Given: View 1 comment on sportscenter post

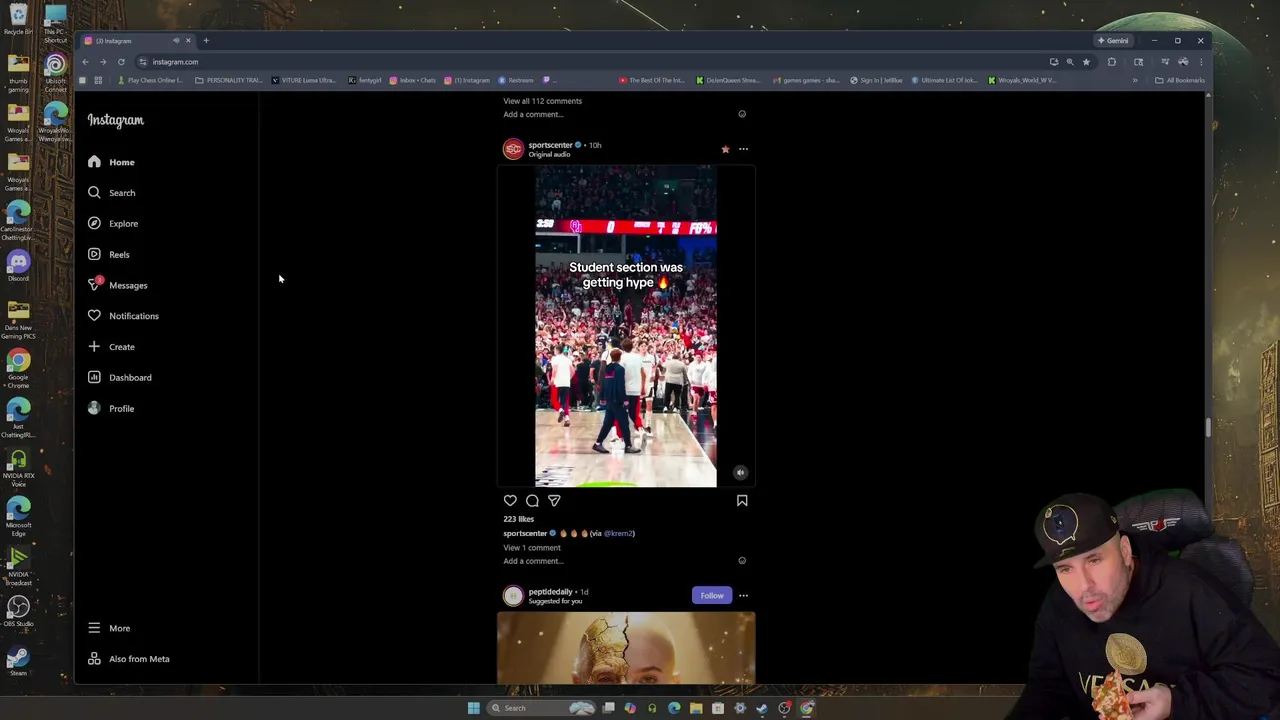Looking at the screenshot, I should pos(532,548).
